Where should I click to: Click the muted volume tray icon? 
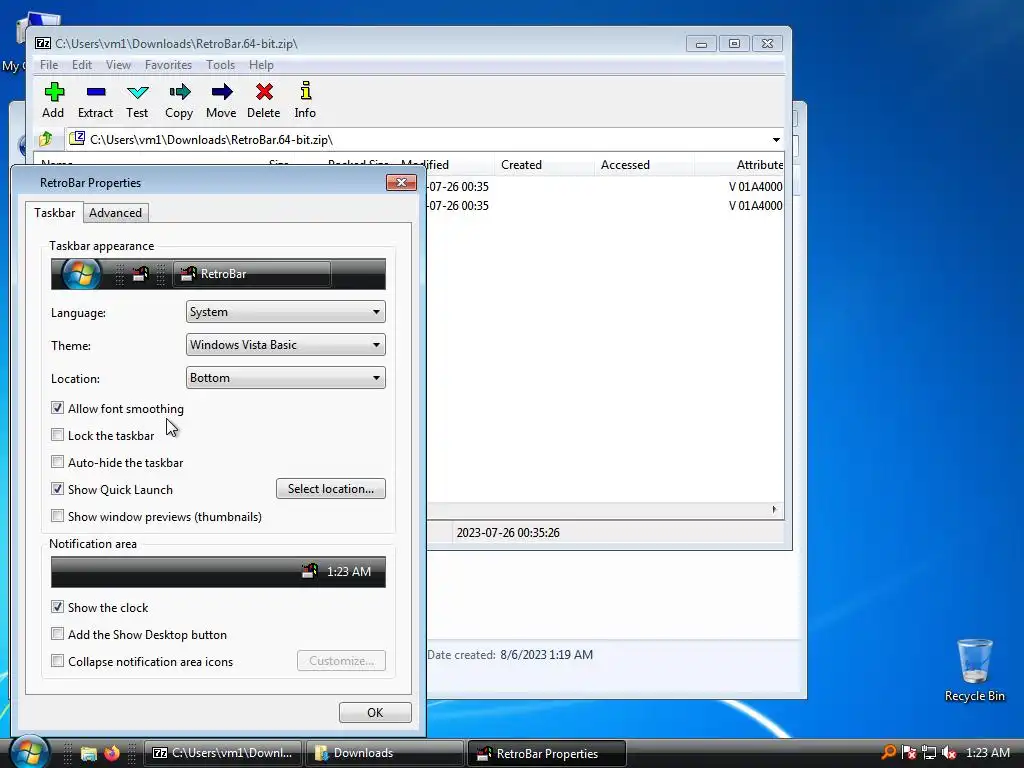(949, 753)
